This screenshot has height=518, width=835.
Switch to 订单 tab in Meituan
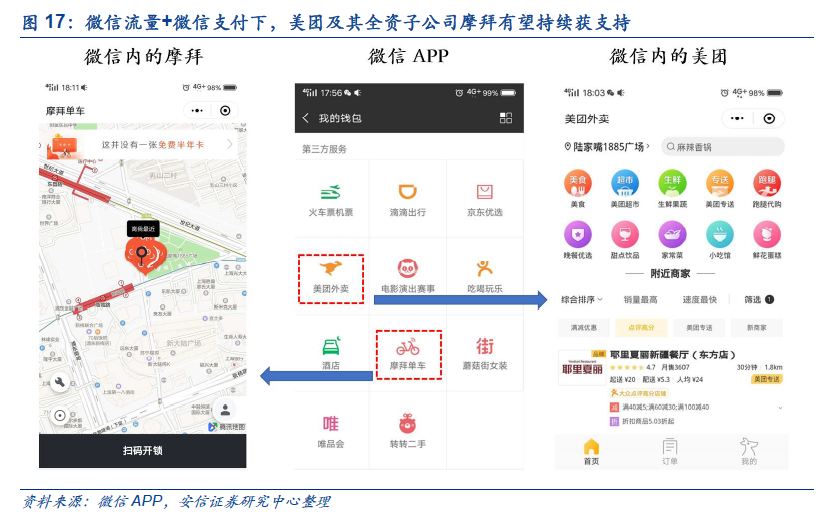coord(670,452)
